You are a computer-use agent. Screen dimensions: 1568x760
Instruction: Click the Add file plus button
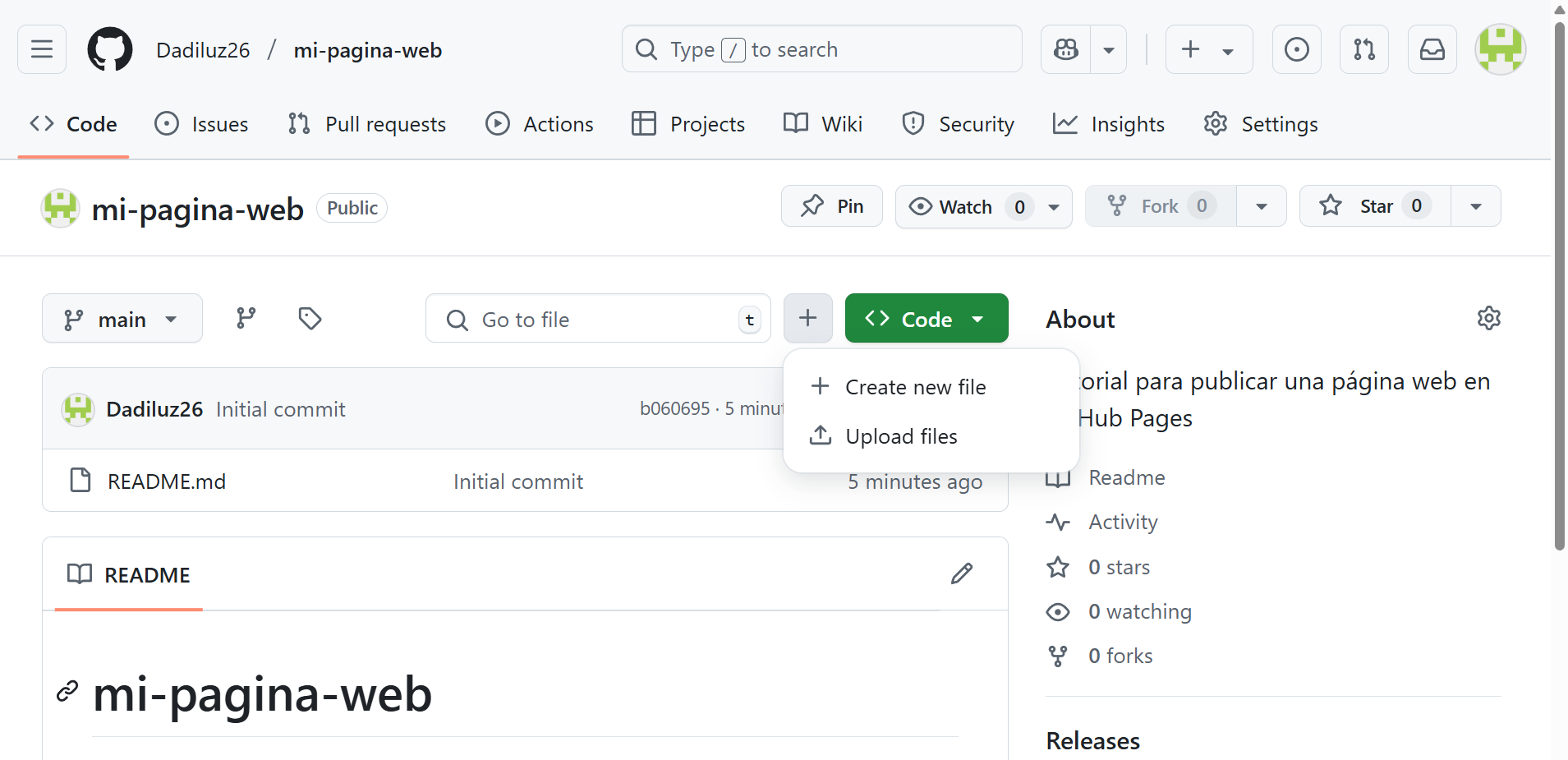click(x=808, y=318)
